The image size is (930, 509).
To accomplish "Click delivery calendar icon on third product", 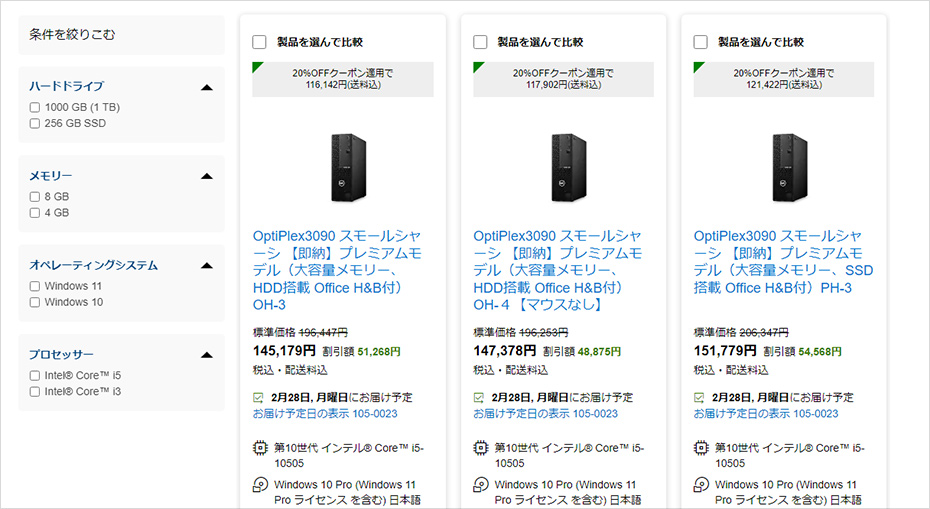I will pyautogui.click(x=700, y=396).
